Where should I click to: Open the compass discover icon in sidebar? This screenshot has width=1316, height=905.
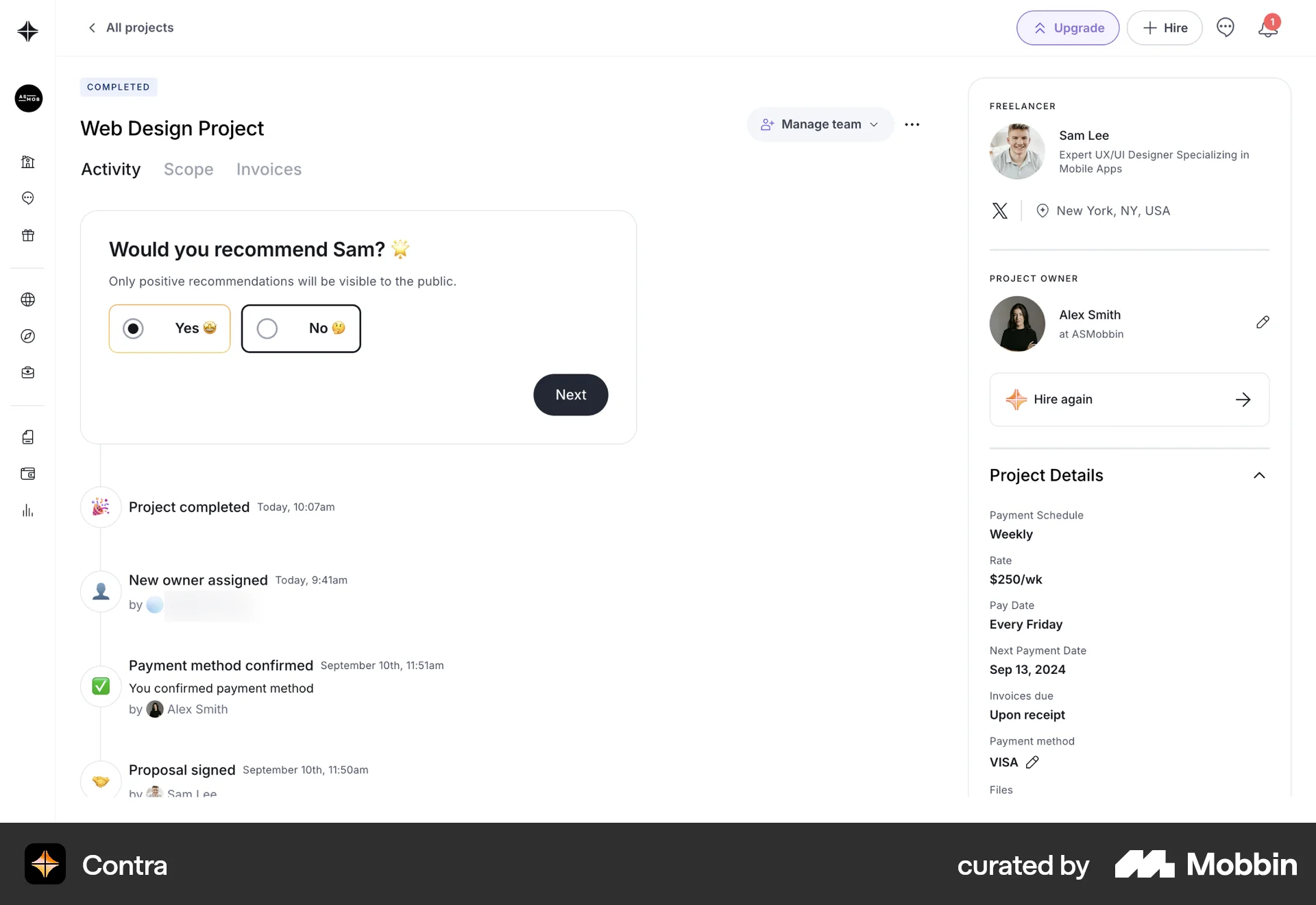28,336
